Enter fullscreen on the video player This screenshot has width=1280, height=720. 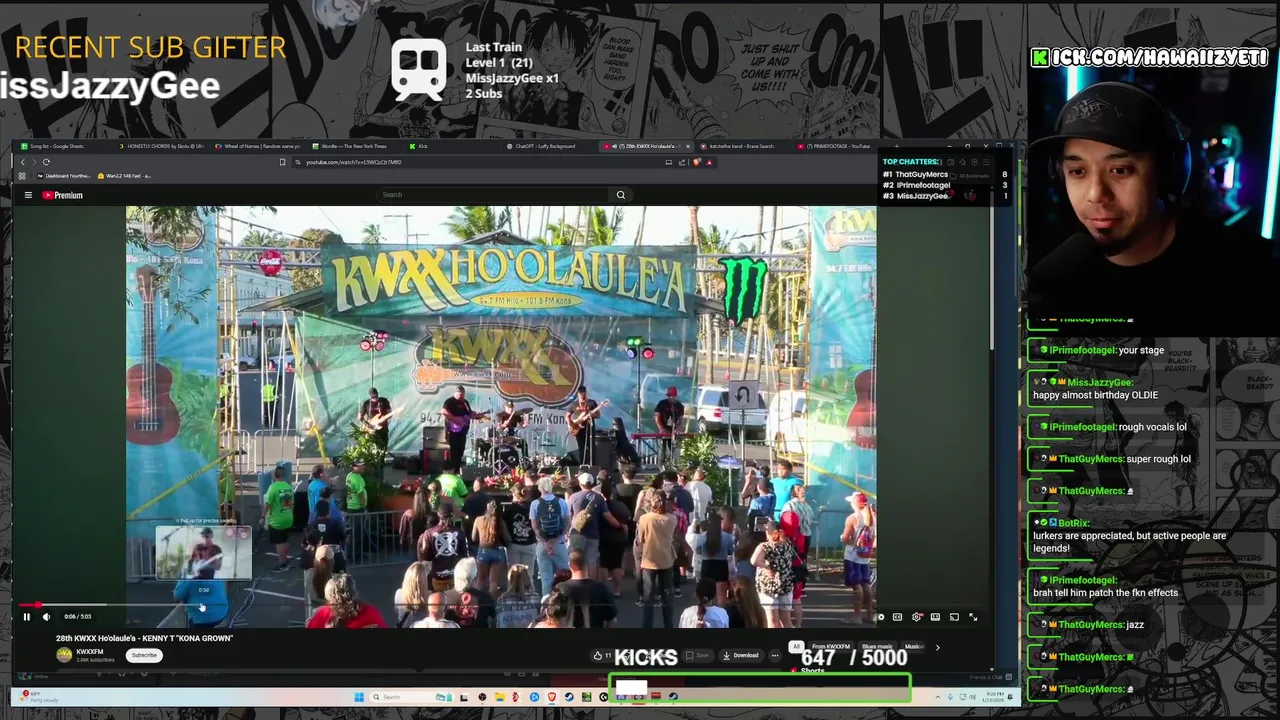973,617
